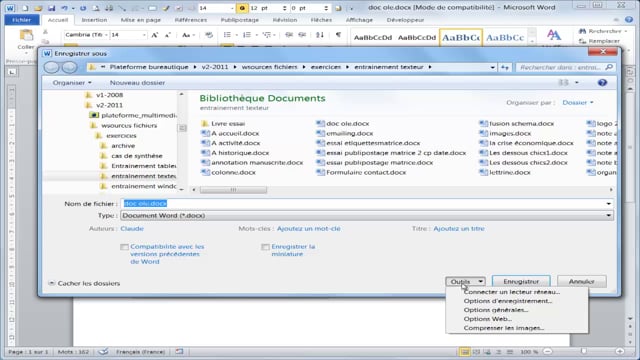This screenshot has height=360, width=640.
Task: Open 'Options d'enregistrement...' menu entry
Action: pyautogui.click(x=508, y=301)
